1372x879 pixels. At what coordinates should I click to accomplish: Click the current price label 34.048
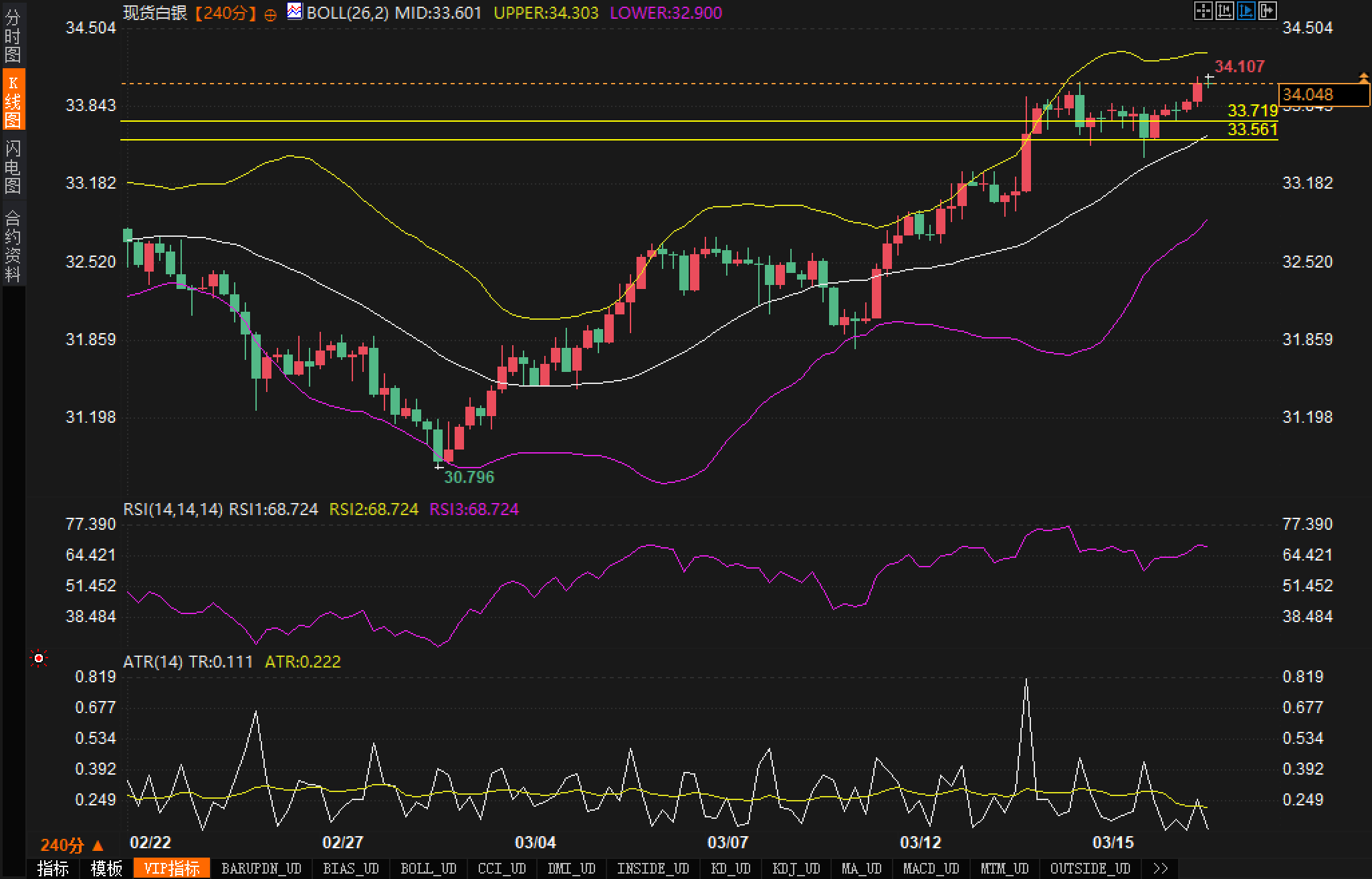click(1323, 94)
